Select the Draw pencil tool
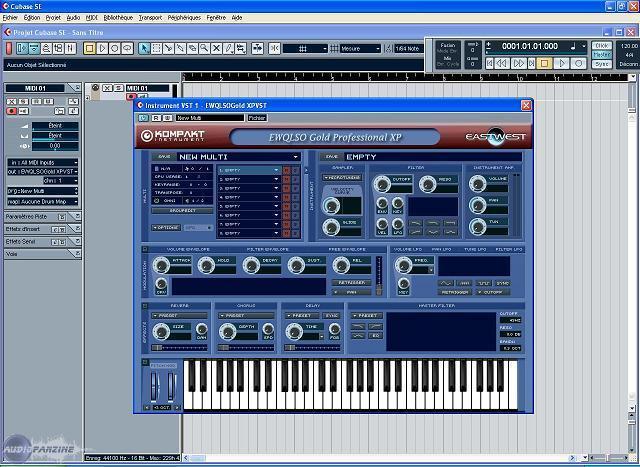640x467 pixels. click(229, 49)
